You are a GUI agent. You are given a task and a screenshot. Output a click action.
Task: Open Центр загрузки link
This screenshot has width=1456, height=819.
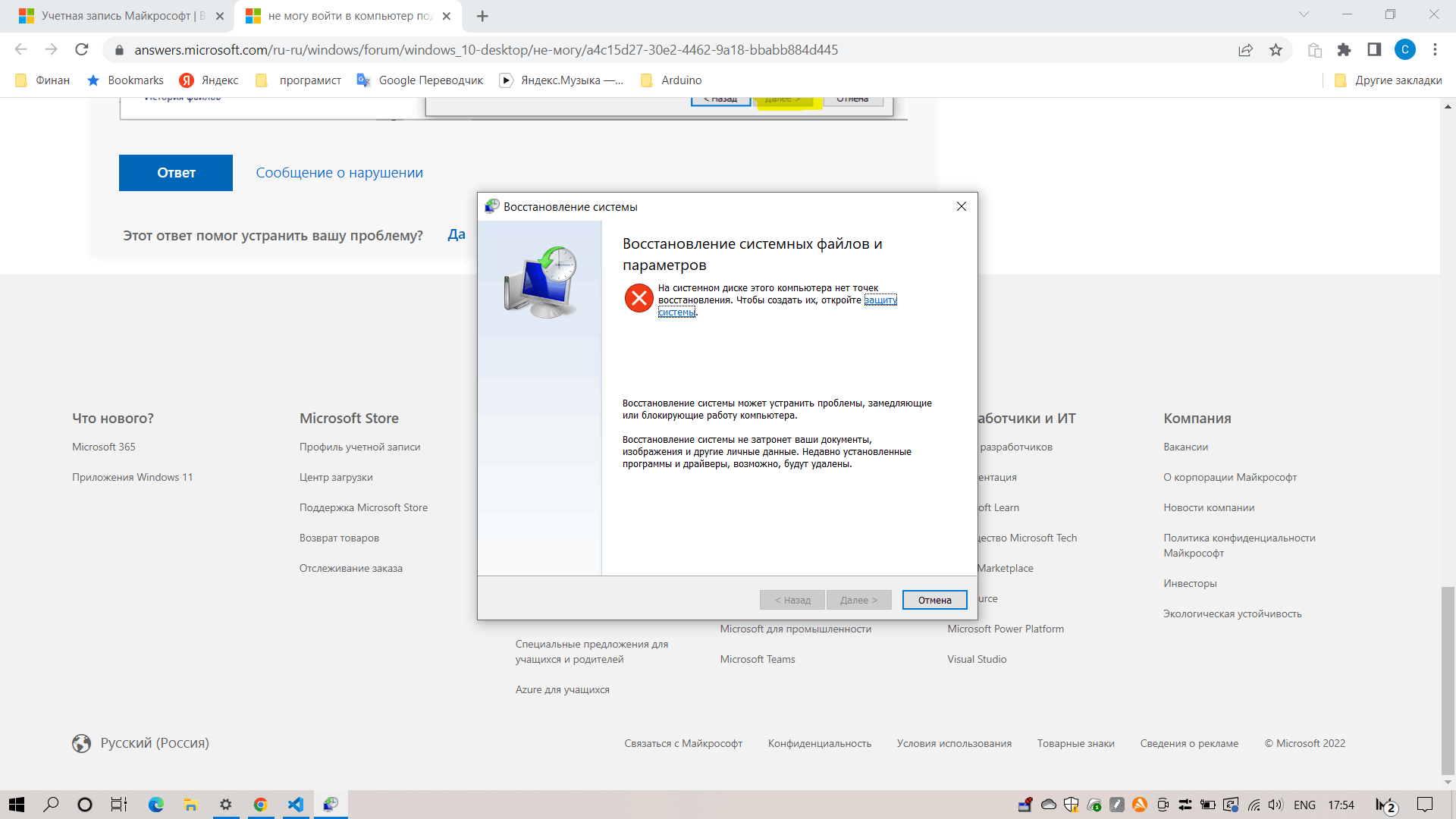click(x=336, y=477)
